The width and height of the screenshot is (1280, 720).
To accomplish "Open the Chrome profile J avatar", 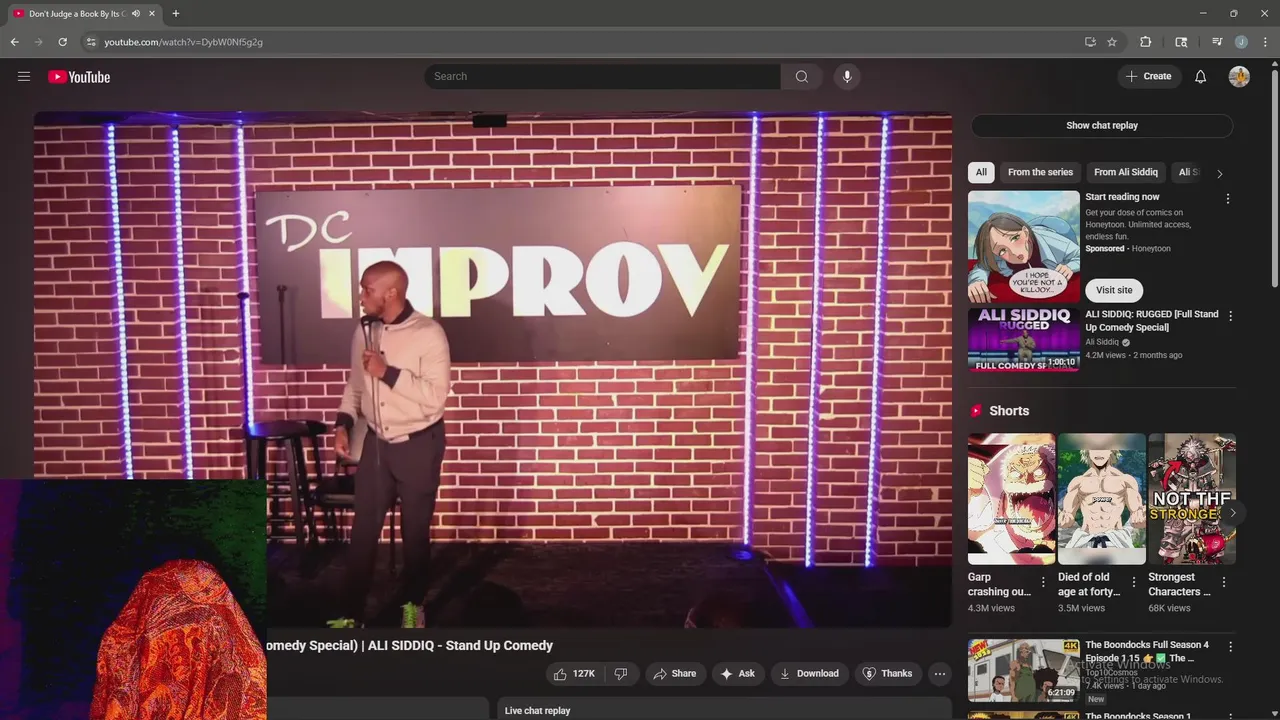I will pyautogui.click(x=1241, y=42).
